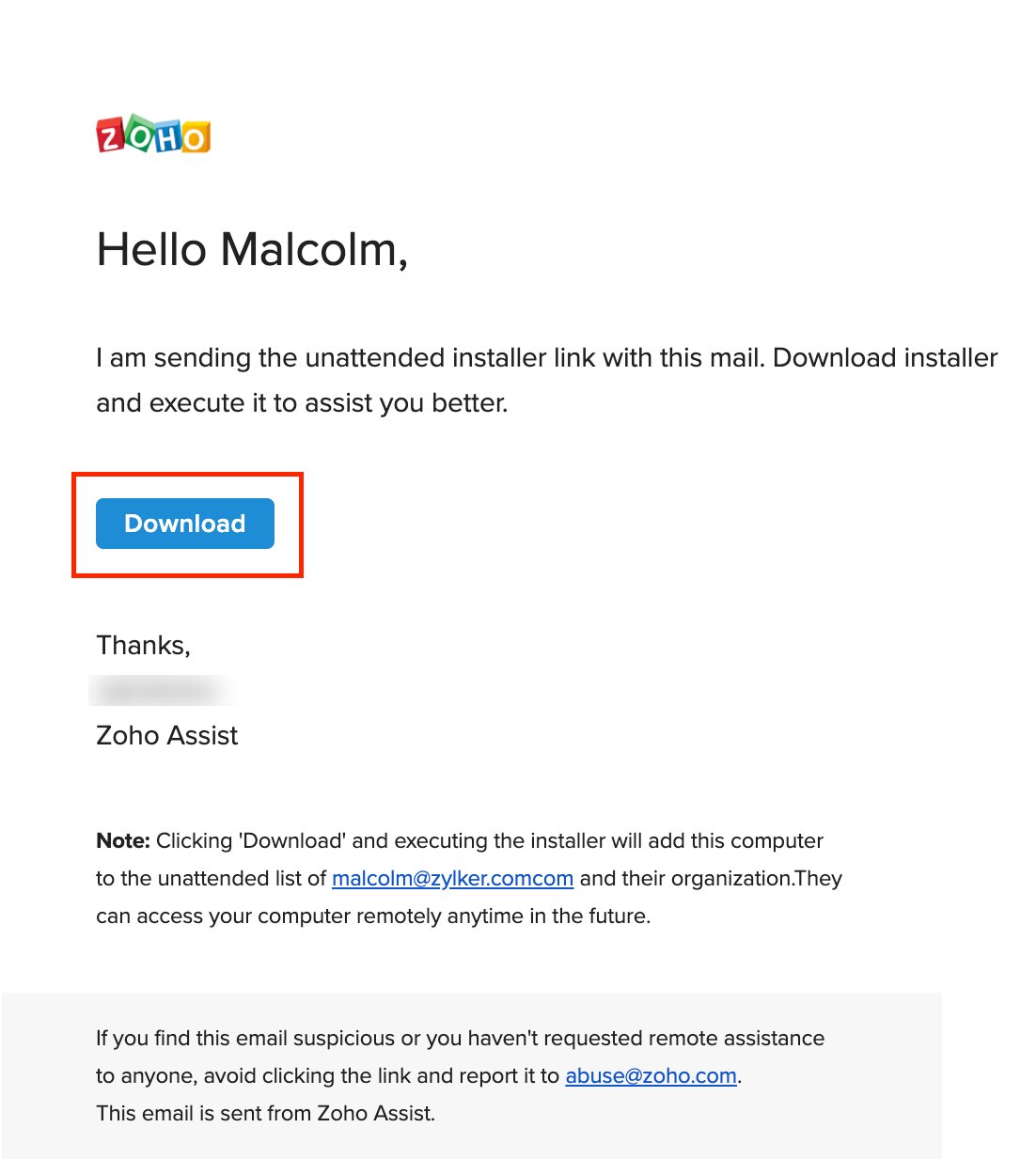
Task: Click the bold "Note:" label
Action: (x=122, y=840)
